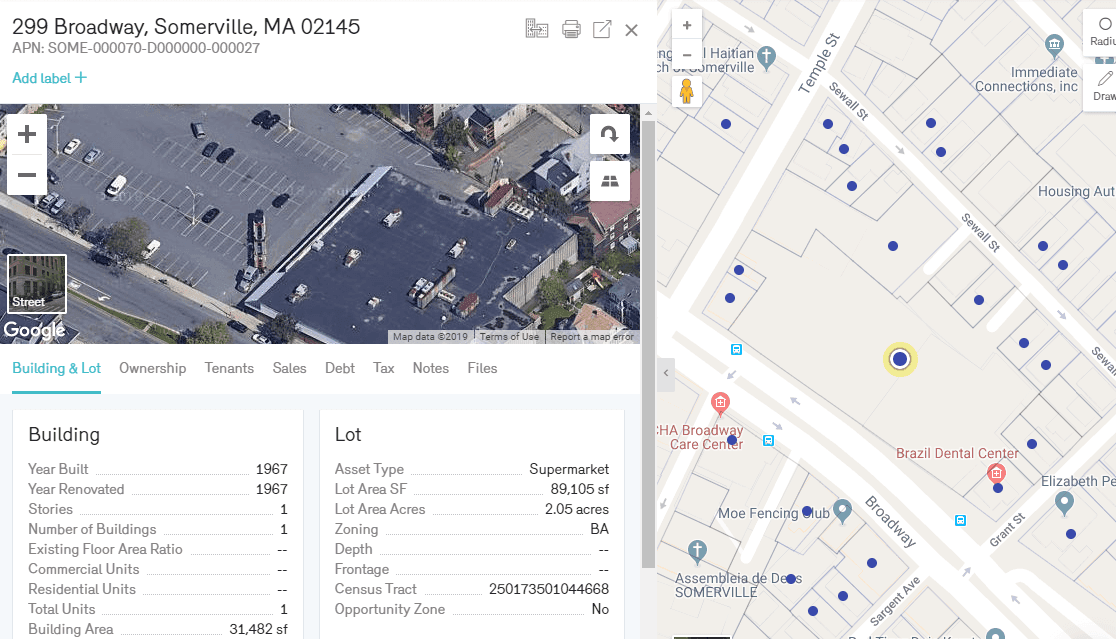The height and width of the screenshot is (639, 1116).
Task: Zoom in on the aerial photo
Action: 27,134
